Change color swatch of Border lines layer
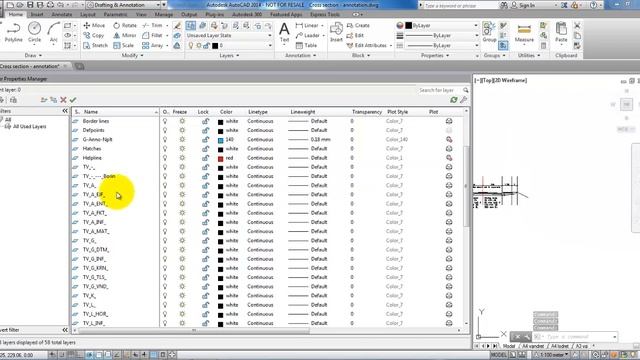The image size is (640, 360). [220, 122]
